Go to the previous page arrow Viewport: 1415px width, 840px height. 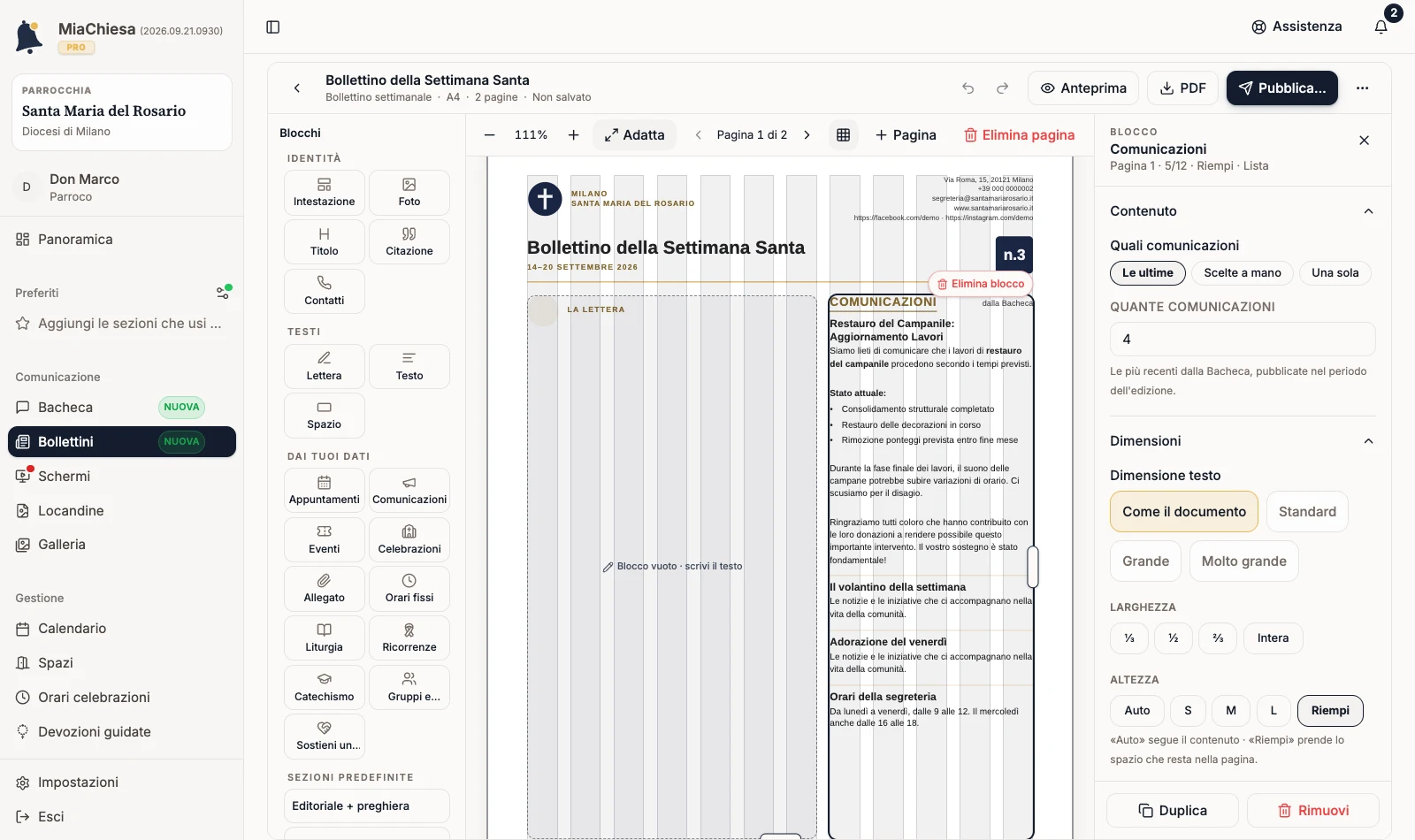point(699,135)
